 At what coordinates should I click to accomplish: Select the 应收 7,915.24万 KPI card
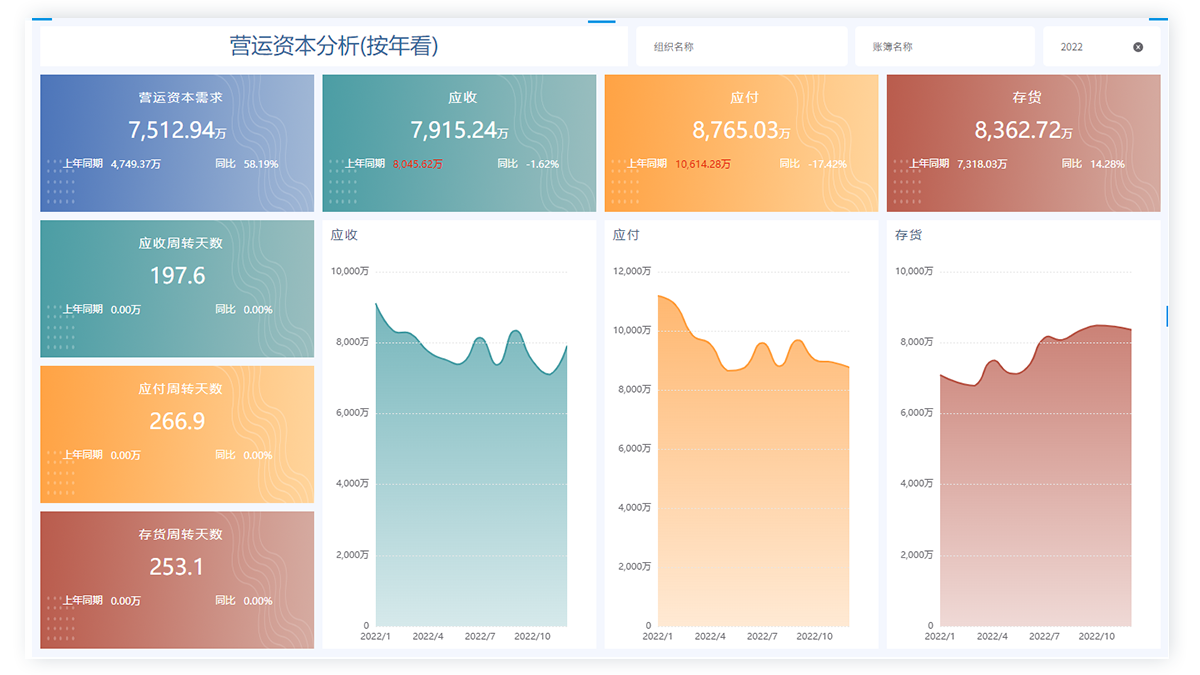(x=459, y=142)
